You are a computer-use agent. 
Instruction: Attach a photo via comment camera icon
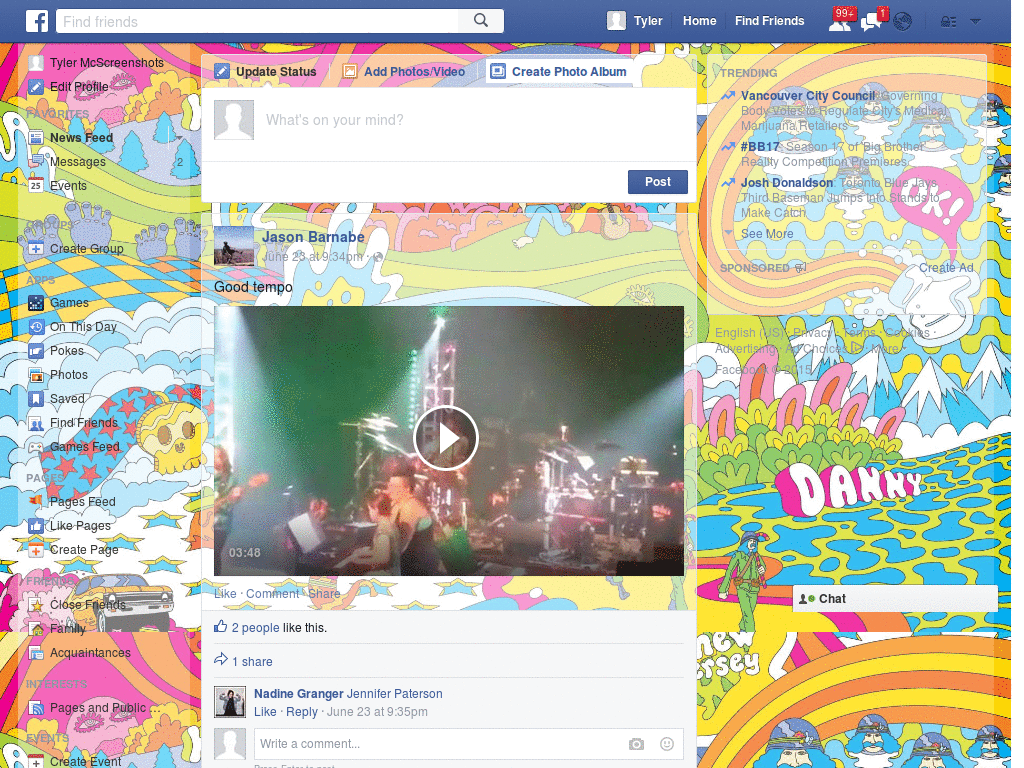(x=636, y=744)
